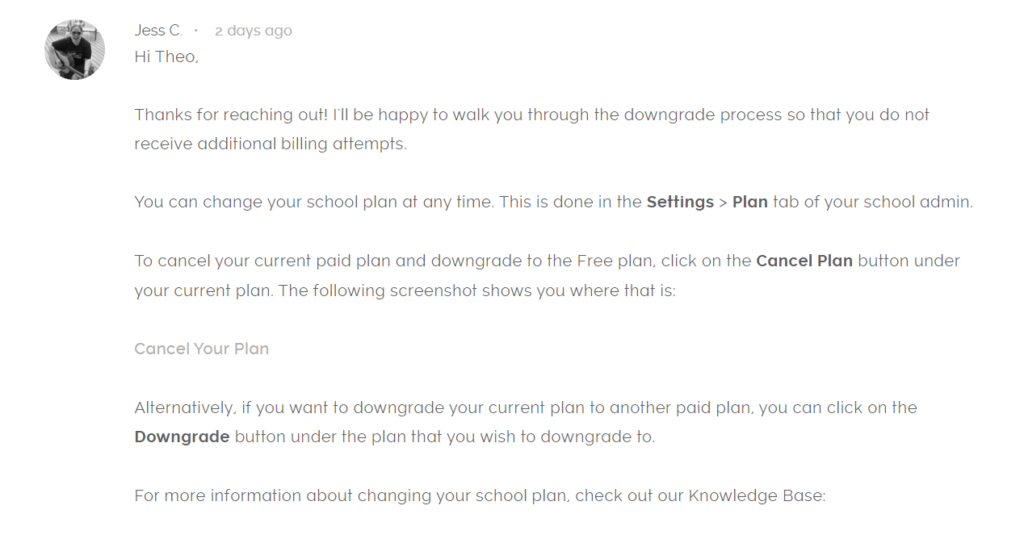Click the 'Hi Theo,' greeting line
The image size is (1024, 535).
pos(167,57)
